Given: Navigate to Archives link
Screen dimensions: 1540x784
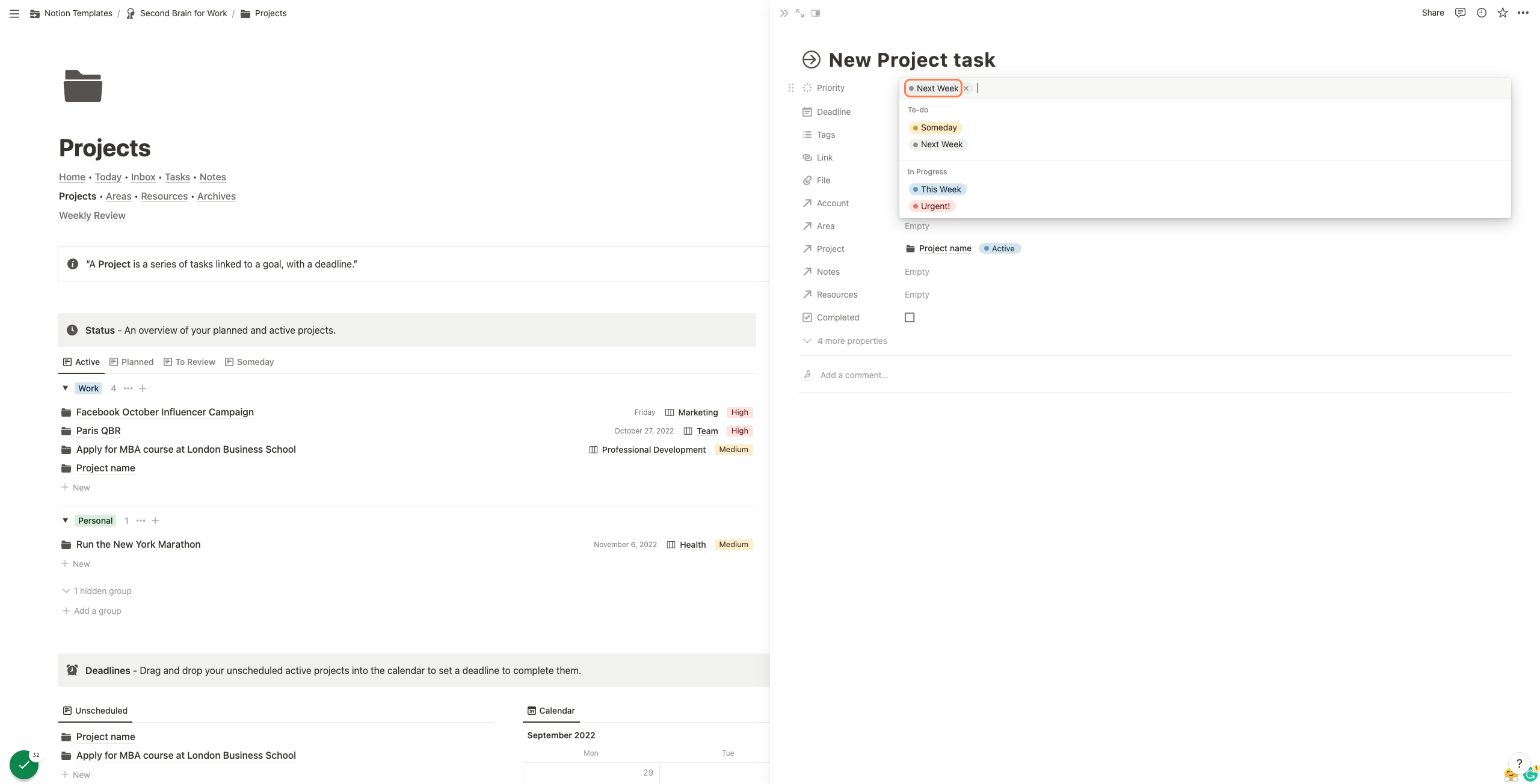Looking at the screenshot, I should point(217,196).
